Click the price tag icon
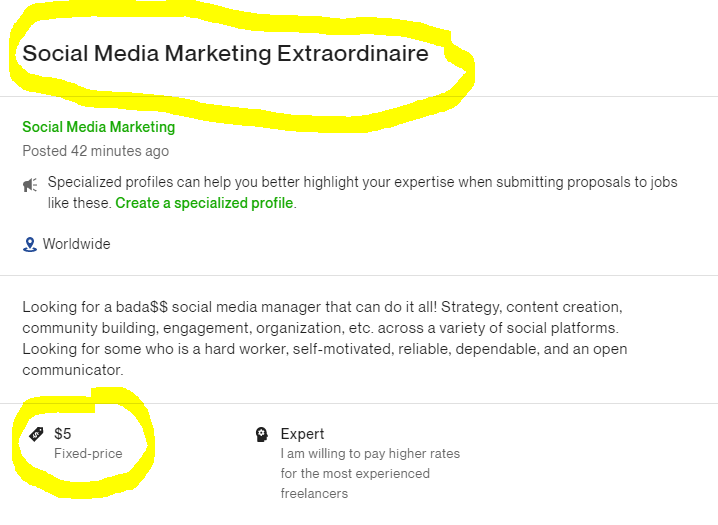The image size is (718, 525). pos(36,434)
